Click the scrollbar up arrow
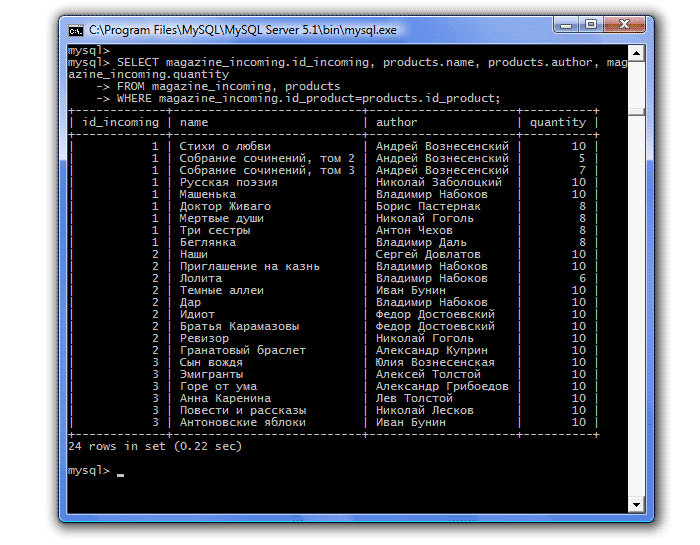The width and height of the screenshot is (700, 545). [x=637, y=51]
